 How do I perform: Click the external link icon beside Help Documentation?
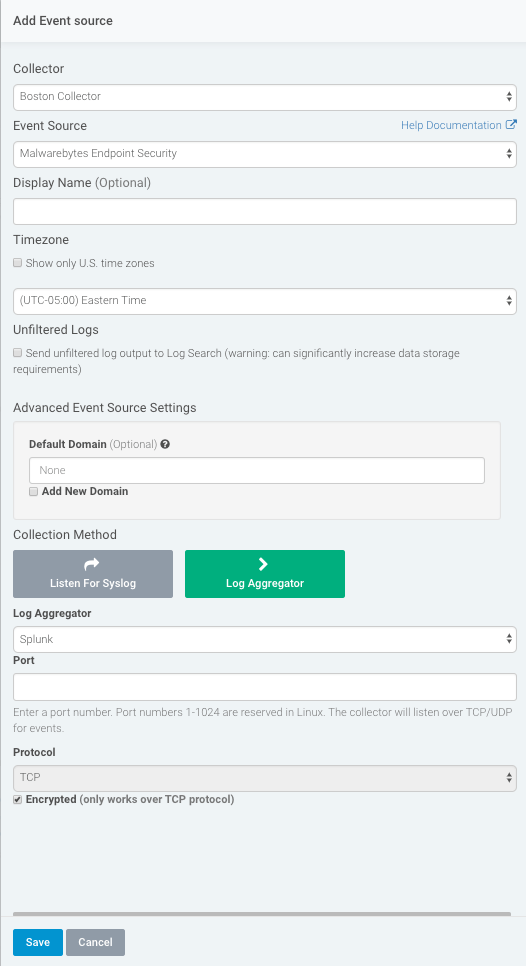(x=511, y=124)
